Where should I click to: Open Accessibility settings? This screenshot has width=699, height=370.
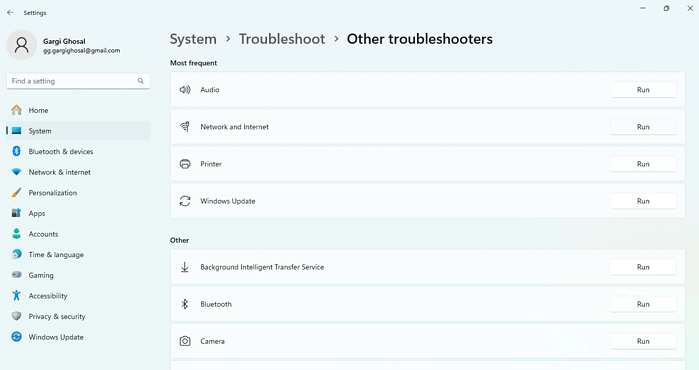pos(78,295)
